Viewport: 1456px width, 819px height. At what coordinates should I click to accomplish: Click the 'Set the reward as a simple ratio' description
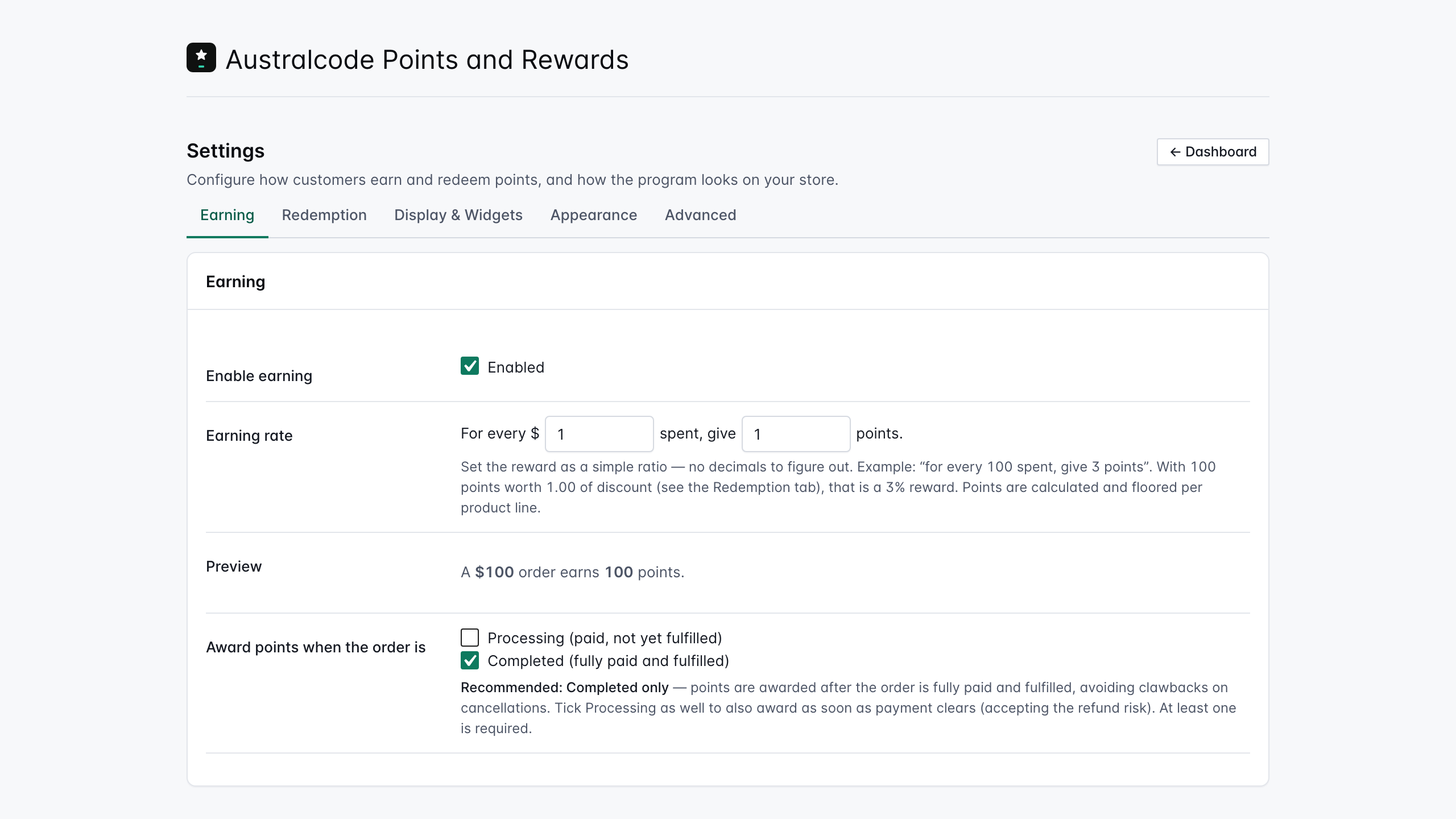(x=838, y=487)
